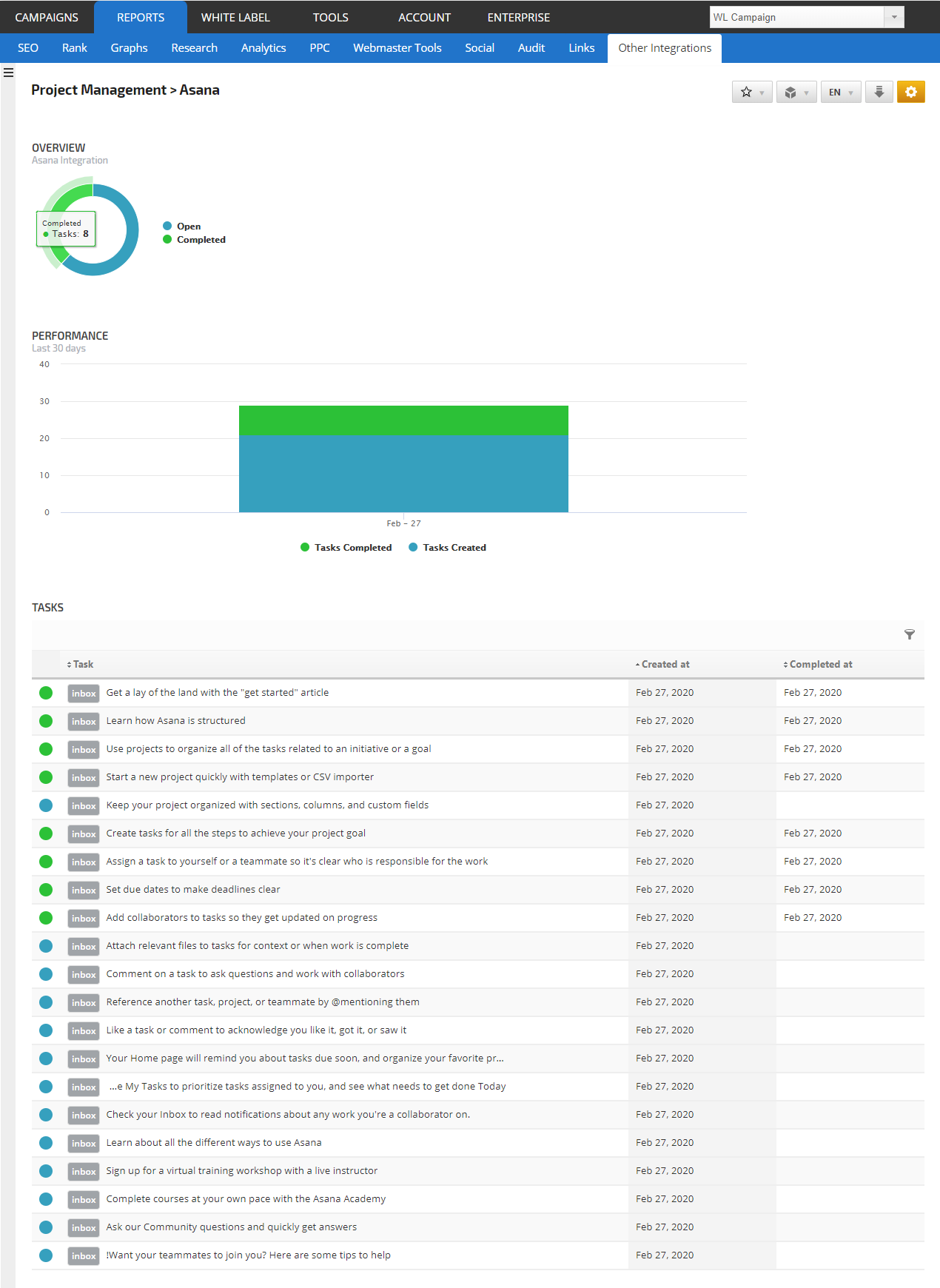Switch to the Audit tab
Viewport: 940px width, 1288px height.
(531, 48)
